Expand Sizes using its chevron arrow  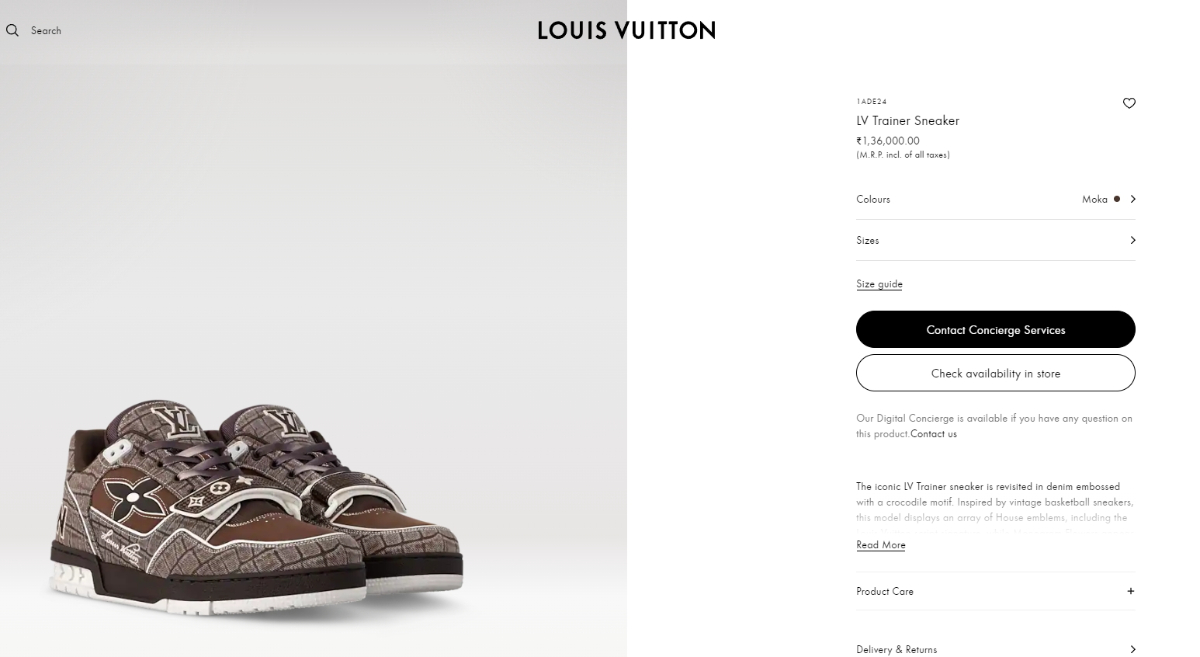coord(1133,240)
